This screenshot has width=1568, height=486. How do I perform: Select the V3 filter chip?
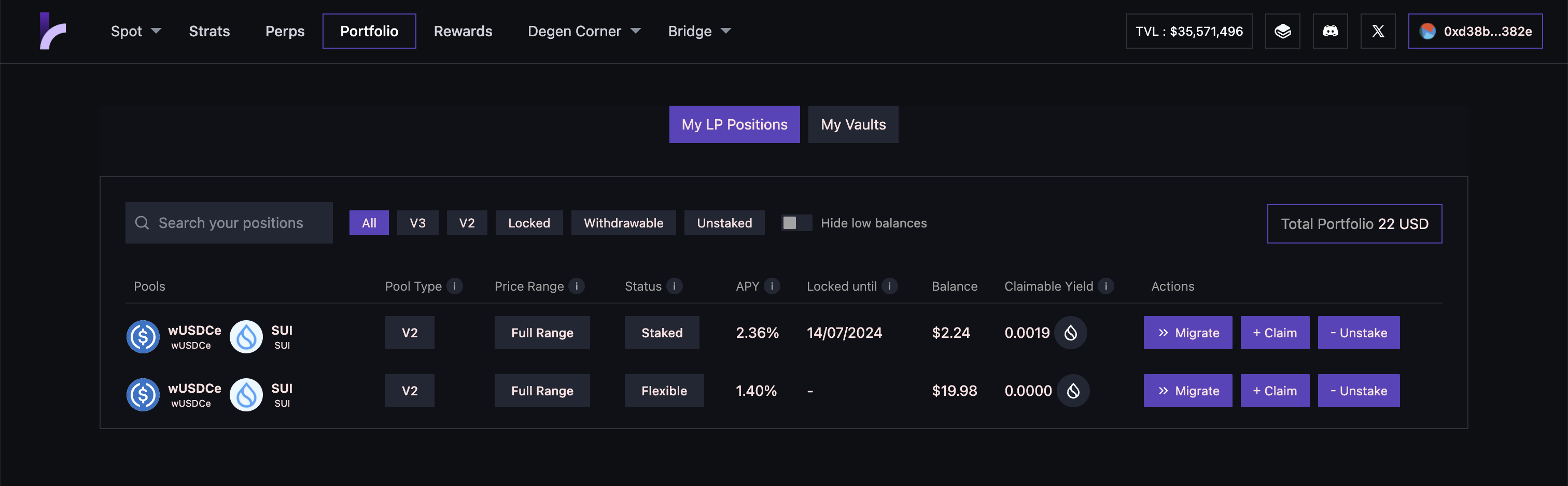(417, 223)
